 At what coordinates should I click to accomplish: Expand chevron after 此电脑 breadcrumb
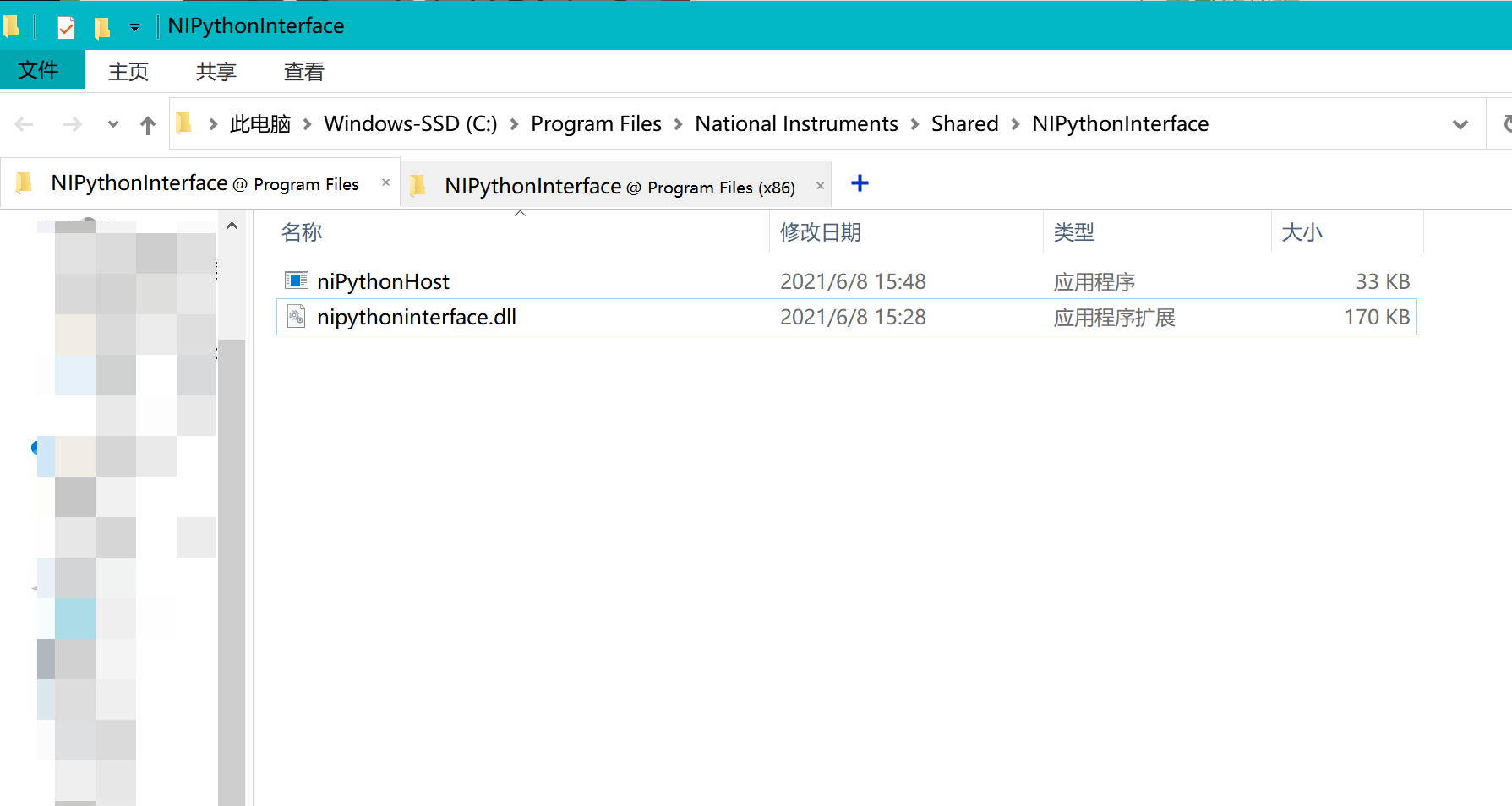pos(308,124)
